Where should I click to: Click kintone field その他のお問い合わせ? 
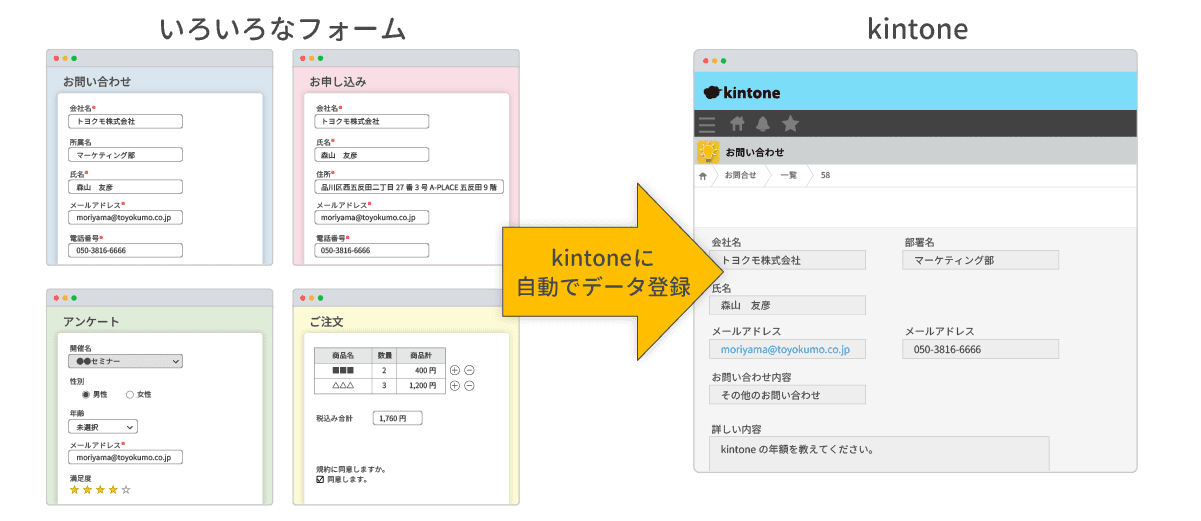click(x=787, y=395)
